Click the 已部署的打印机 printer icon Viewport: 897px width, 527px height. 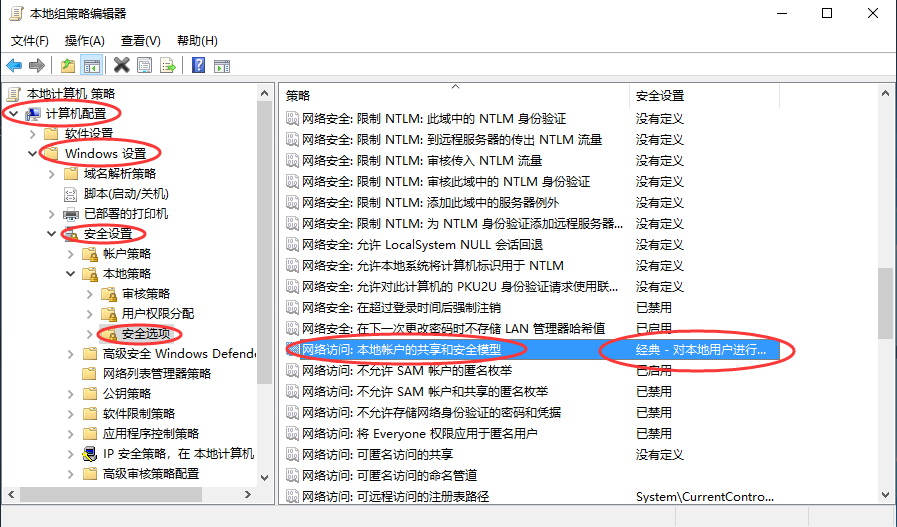(71, 214)
